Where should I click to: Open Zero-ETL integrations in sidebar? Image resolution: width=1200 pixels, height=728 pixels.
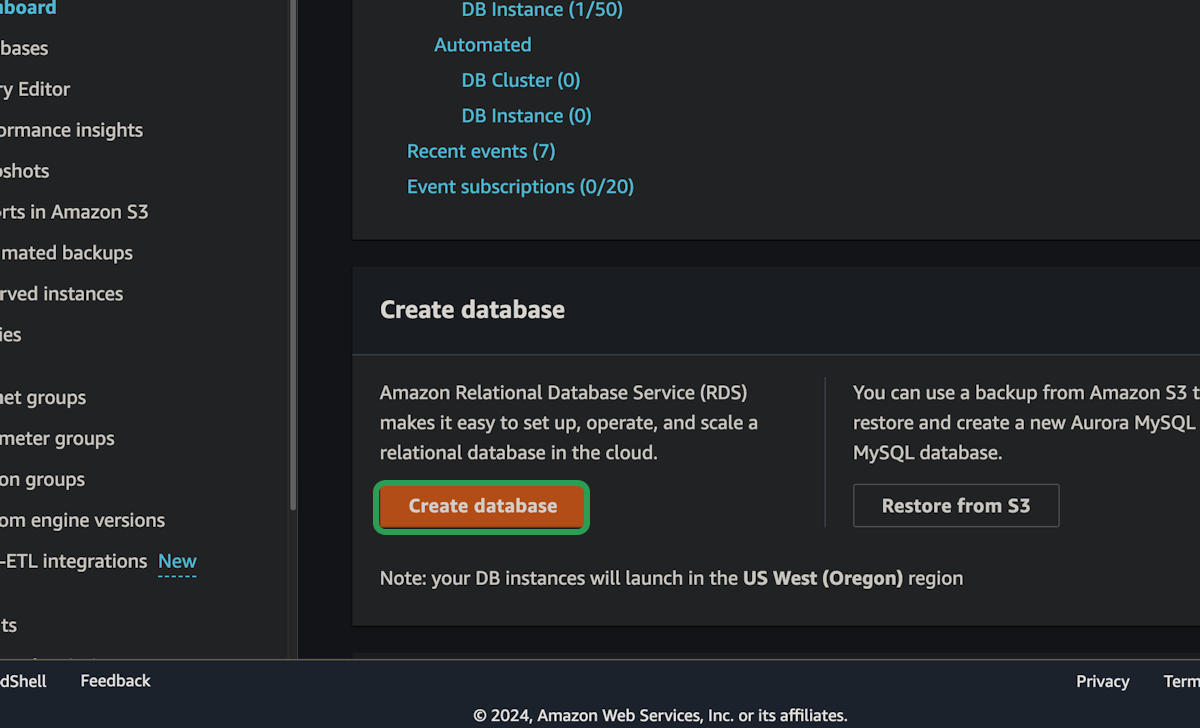point(74,562)
